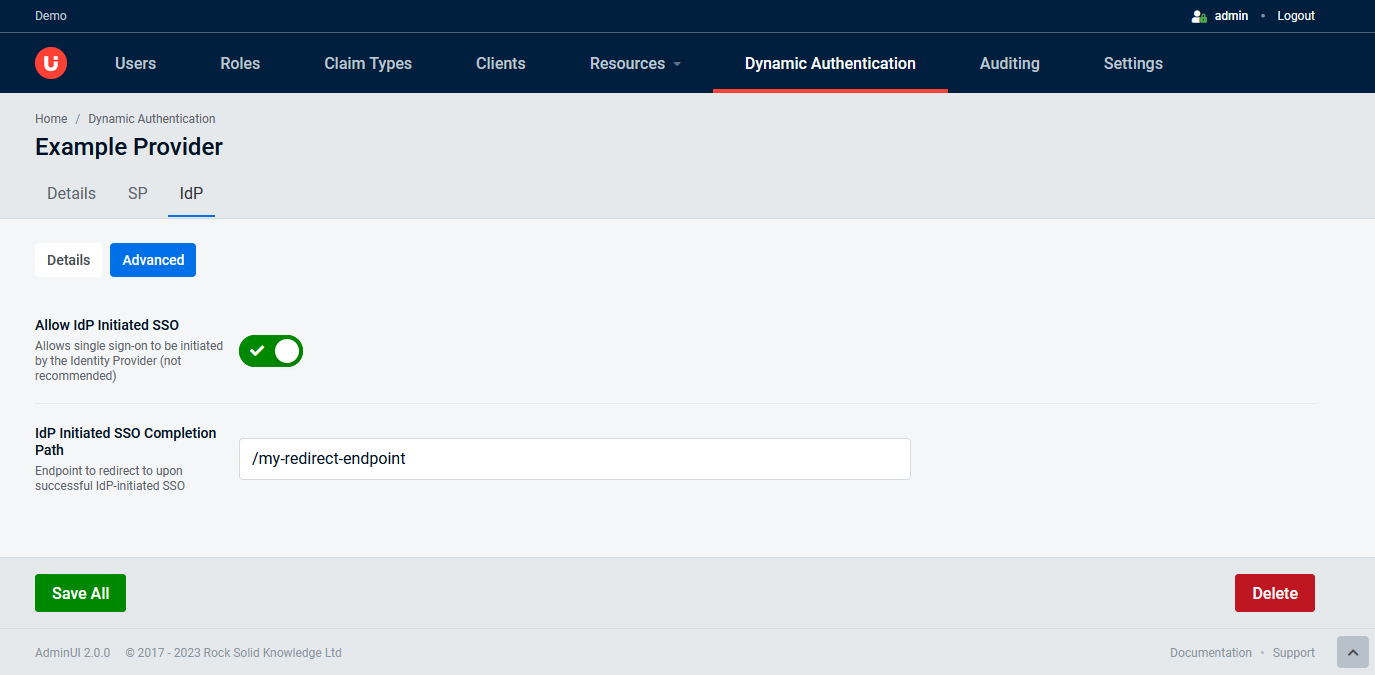Navigate to the Claim Types section
The image size is (1375, 675).
pyautogui.click(x=367, y=62)
